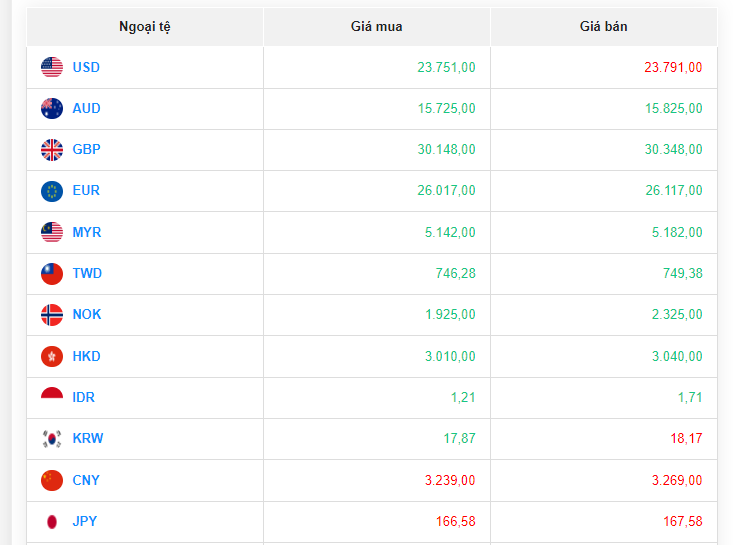Click the European Union flag icon
Screen dimensions: 733x545
[52, 191]
